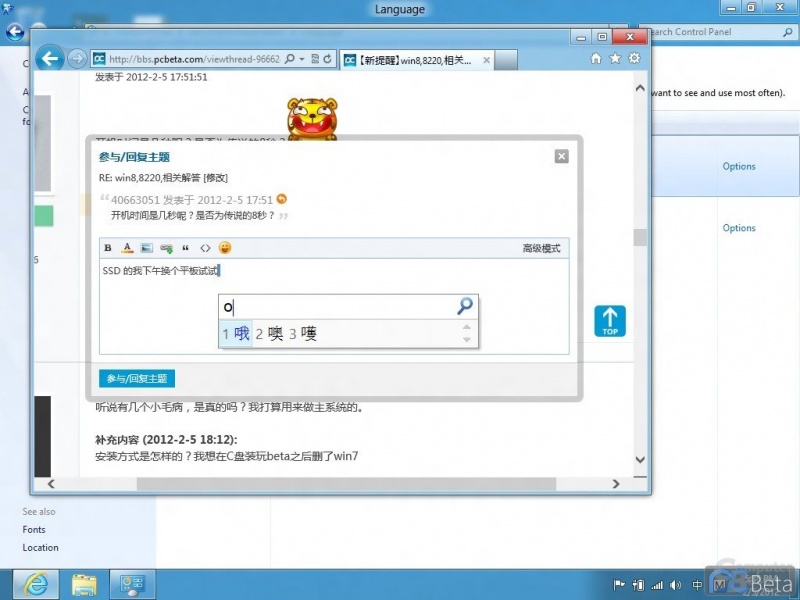Screen dimensions: 800x600
Task: Click the tiger emoticon image in post
Action: coord(312,118)
